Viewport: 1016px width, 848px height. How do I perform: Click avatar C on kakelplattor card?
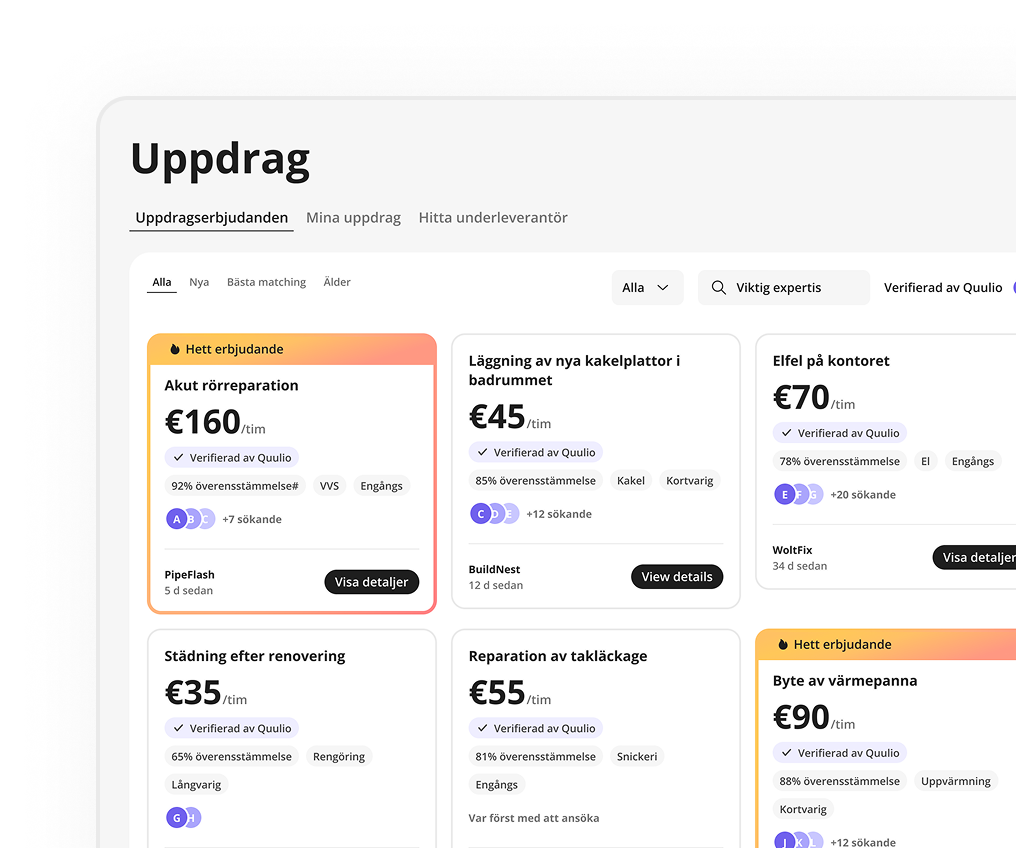coord(481,514)
